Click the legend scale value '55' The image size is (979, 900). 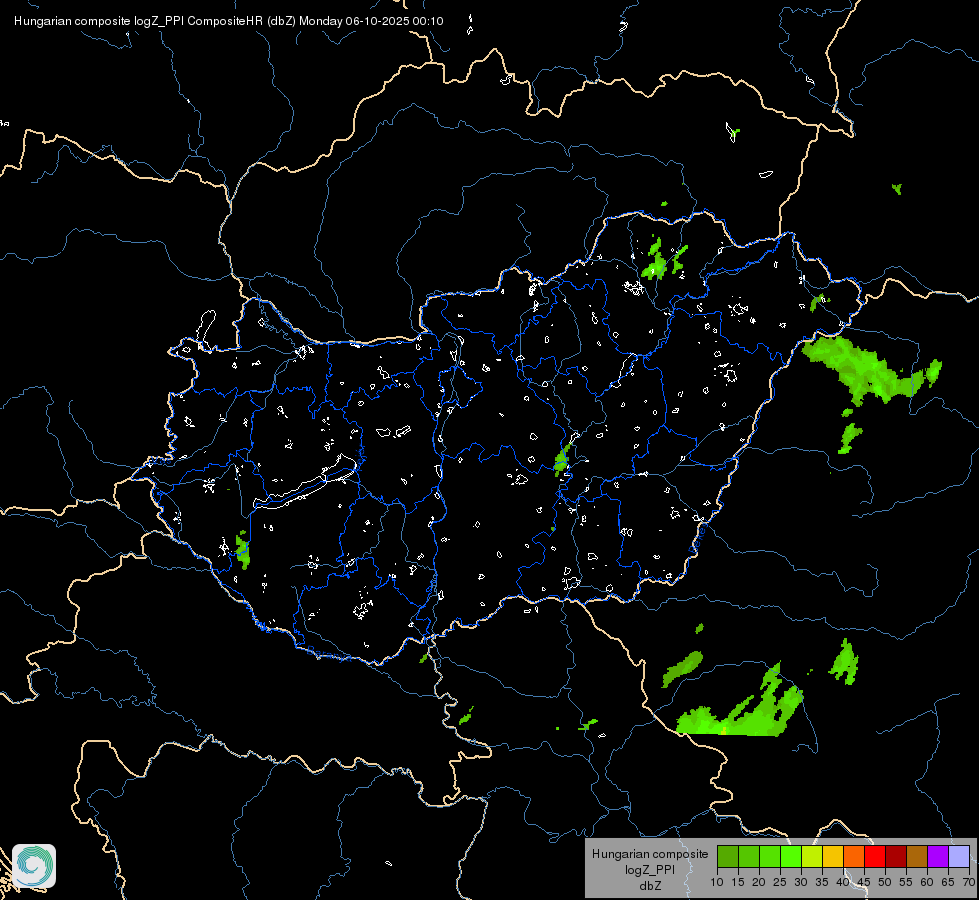click(x=906, y=883)
